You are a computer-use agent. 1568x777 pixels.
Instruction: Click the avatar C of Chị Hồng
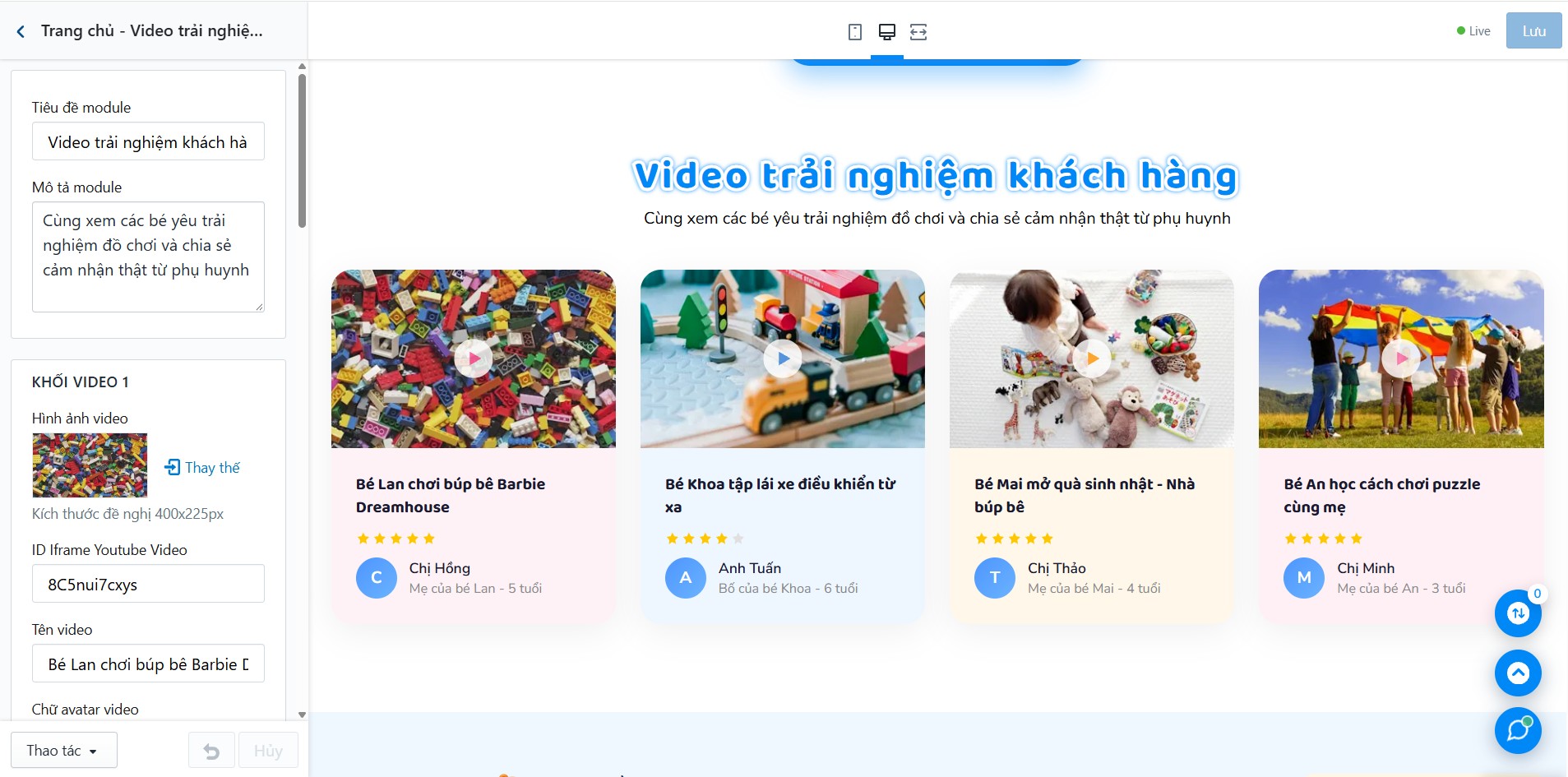(x=377, y=578)
